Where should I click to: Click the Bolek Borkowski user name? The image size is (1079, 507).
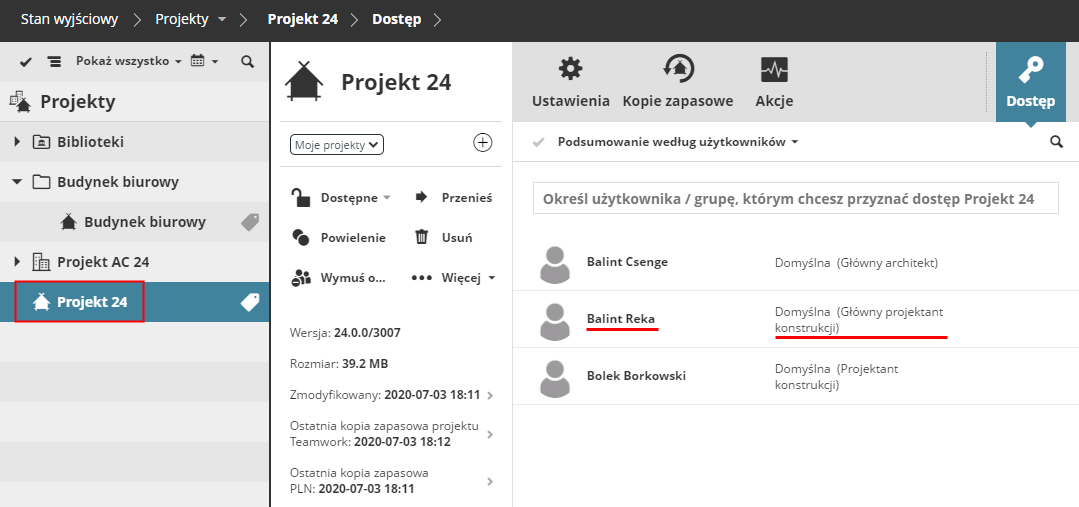tap(636, 376)
